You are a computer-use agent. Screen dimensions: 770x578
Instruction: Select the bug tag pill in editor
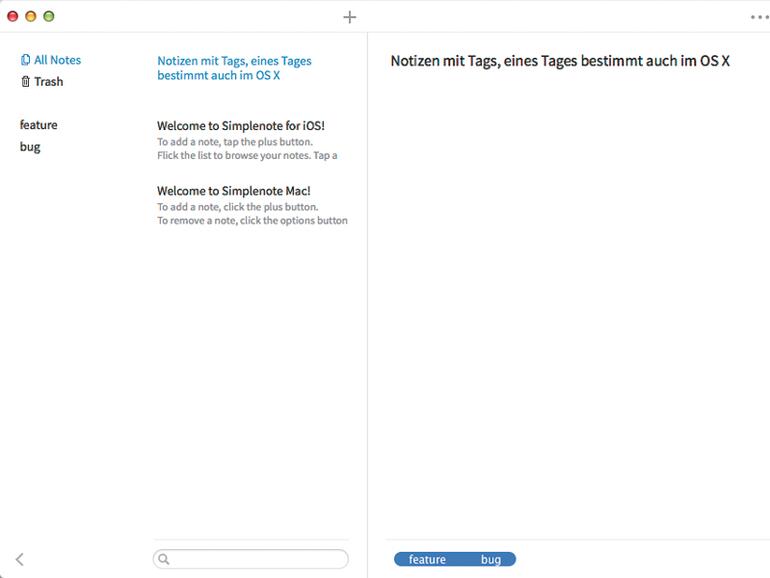491,559
